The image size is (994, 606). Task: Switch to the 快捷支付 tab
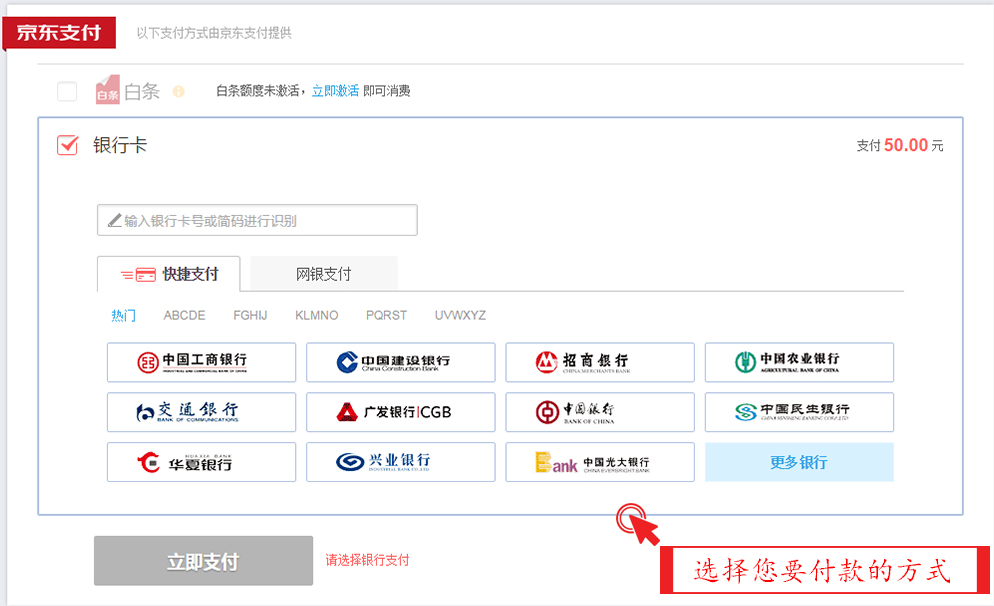tap(169, 274)
